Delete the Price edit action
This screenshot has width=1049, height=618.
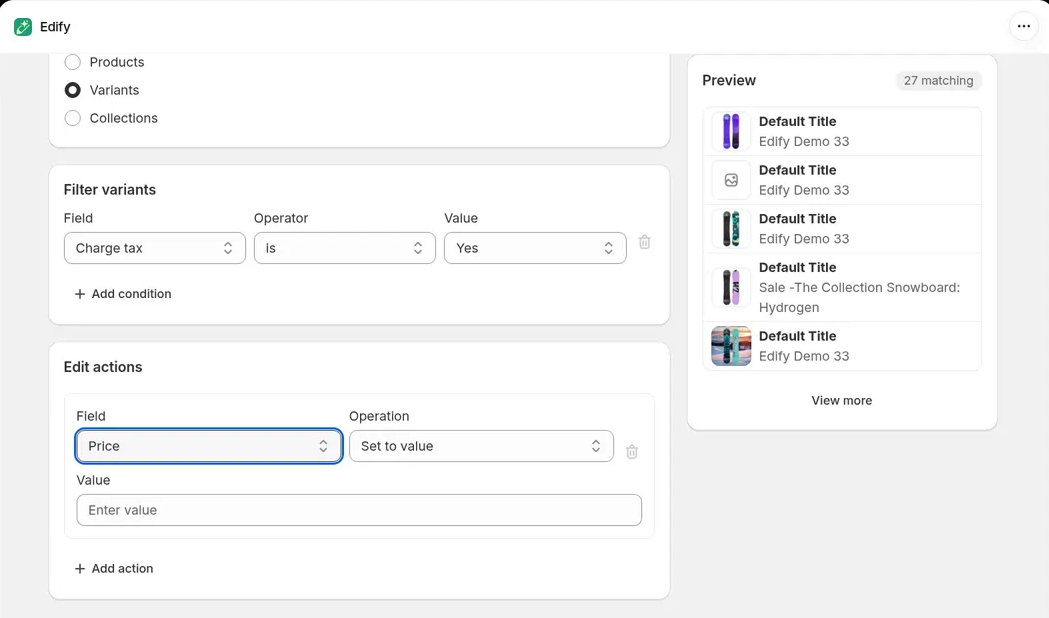(x=632, y=451)
